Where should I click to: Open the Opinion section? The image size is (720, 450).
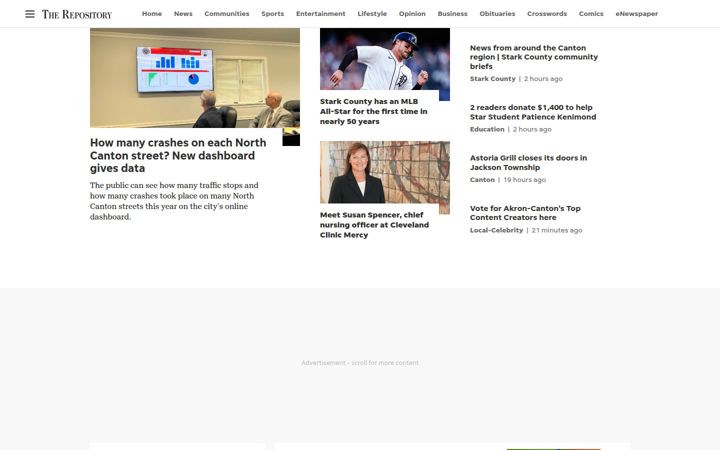pyautogui.click(x=412, y=14)
